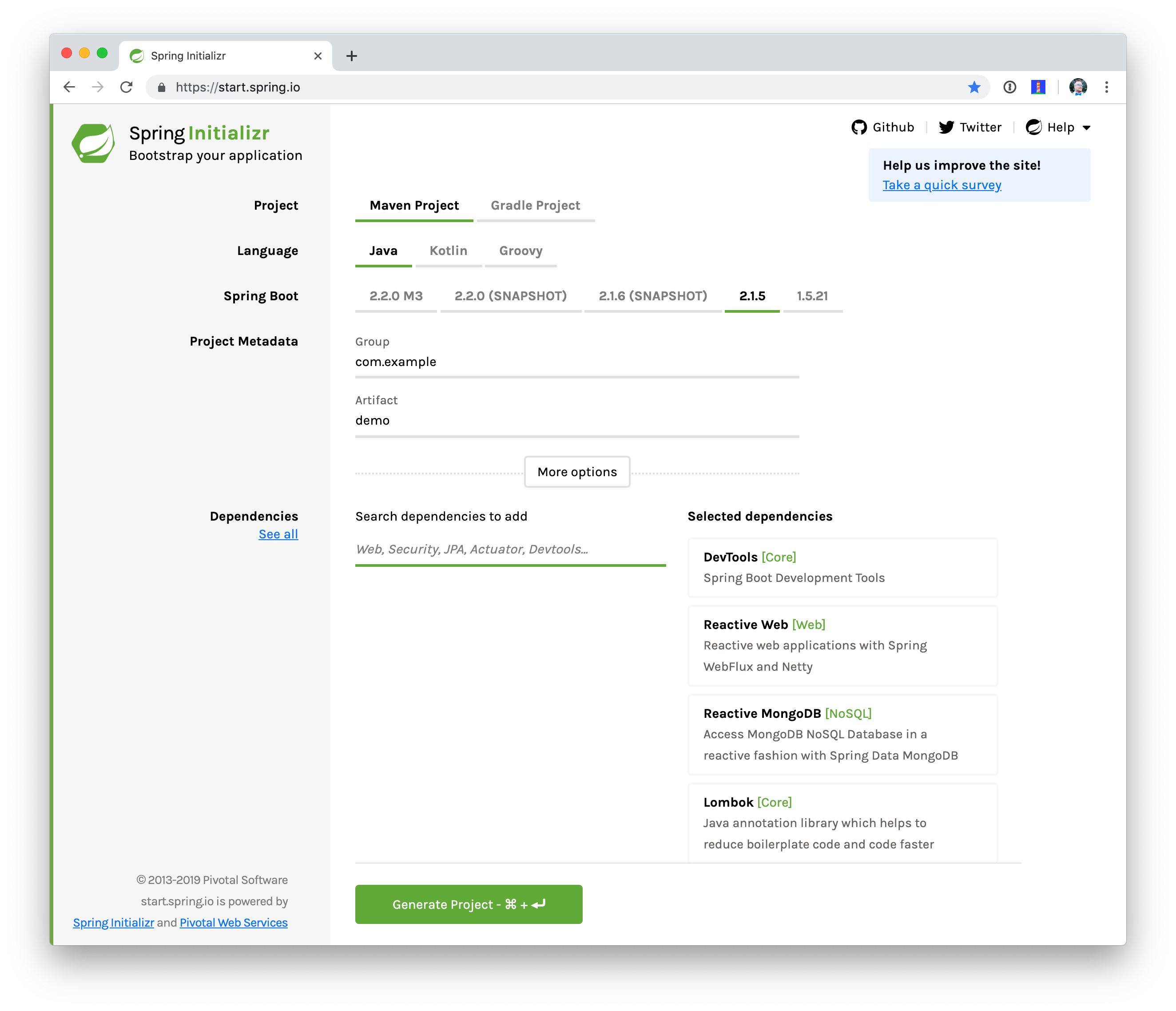Select Maven Project tab

(413, 205)
